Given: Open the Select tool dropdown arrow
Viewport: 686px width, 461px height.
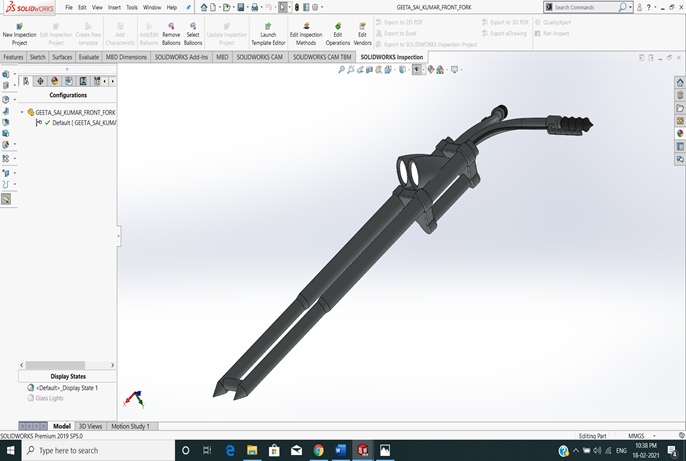Looking at the screenshot, I should (289, 7).
